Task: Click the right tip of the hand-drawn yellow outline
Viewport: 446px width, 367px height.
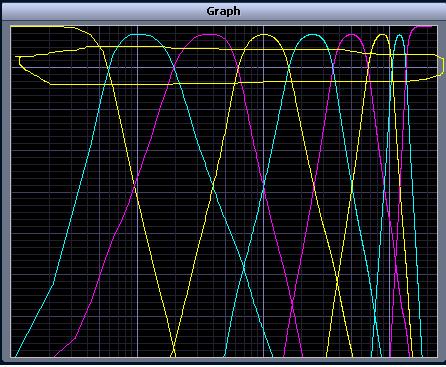Action: [x=442, y=65]
